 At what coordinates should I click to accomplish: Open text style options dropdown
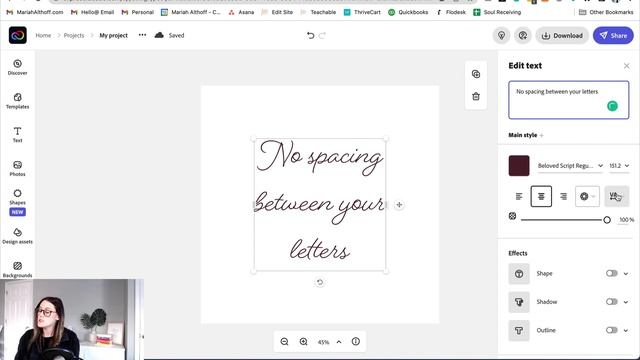coord(587,196)
